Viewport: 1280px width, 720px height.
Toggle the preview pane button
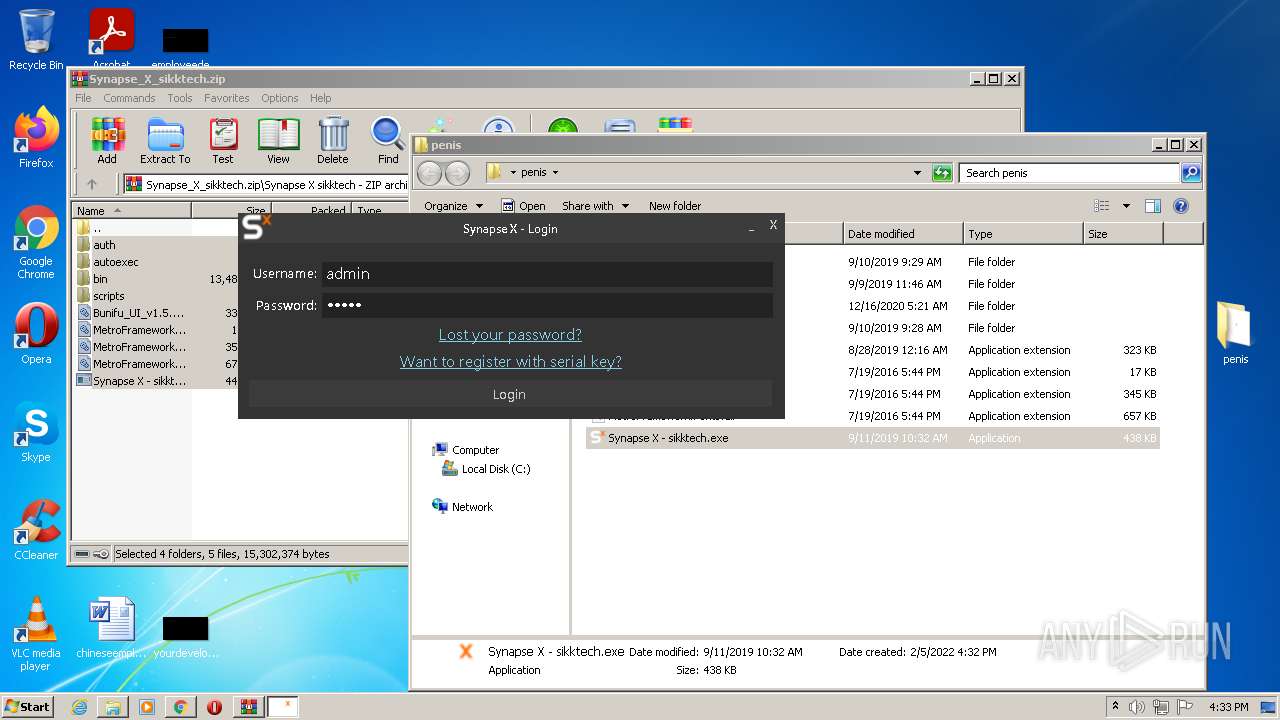1152,206
